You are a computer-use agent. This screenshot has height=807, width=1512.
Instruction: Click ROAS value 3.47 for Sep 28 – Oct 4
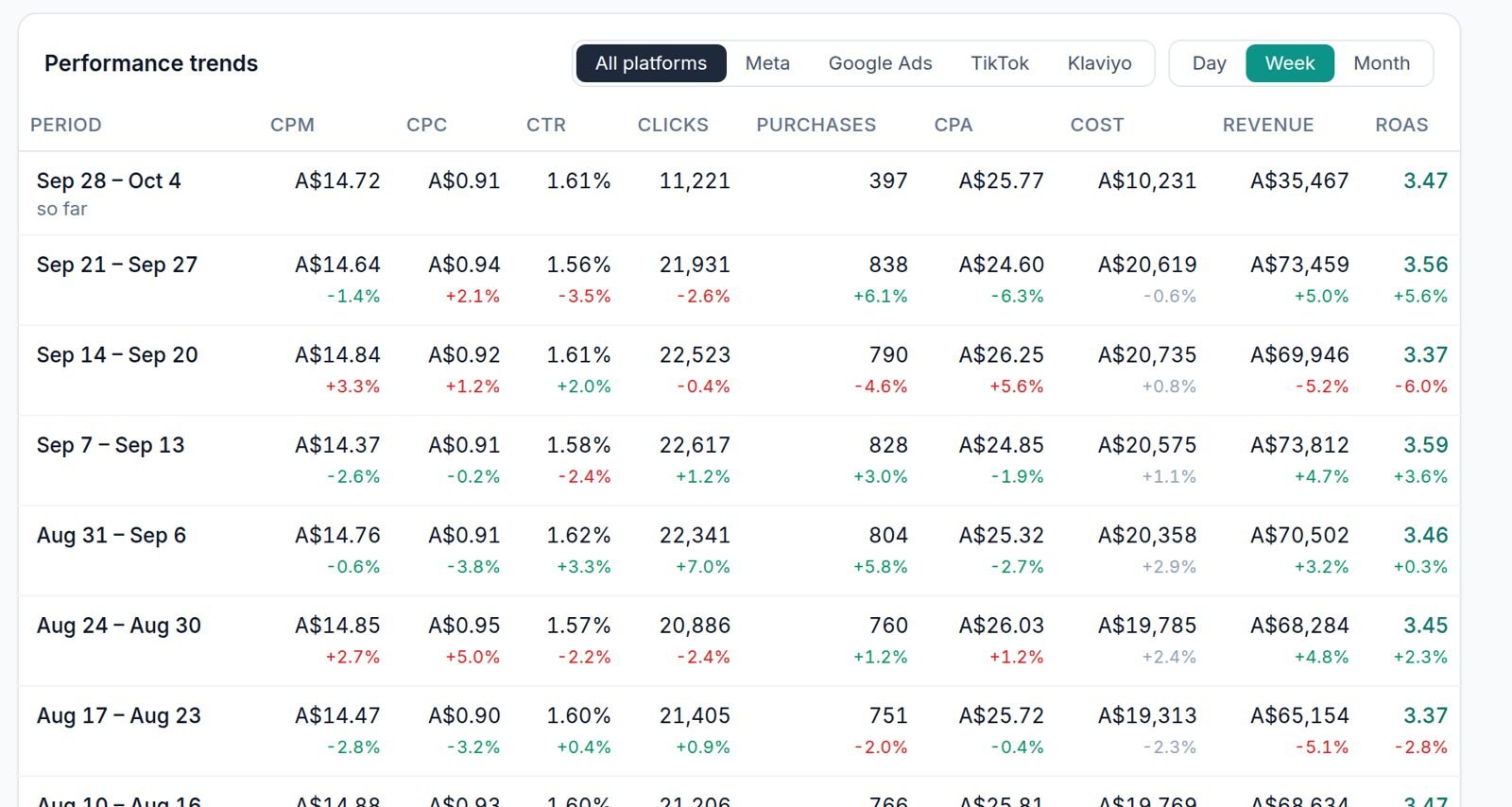click(x=1425, y=180)
